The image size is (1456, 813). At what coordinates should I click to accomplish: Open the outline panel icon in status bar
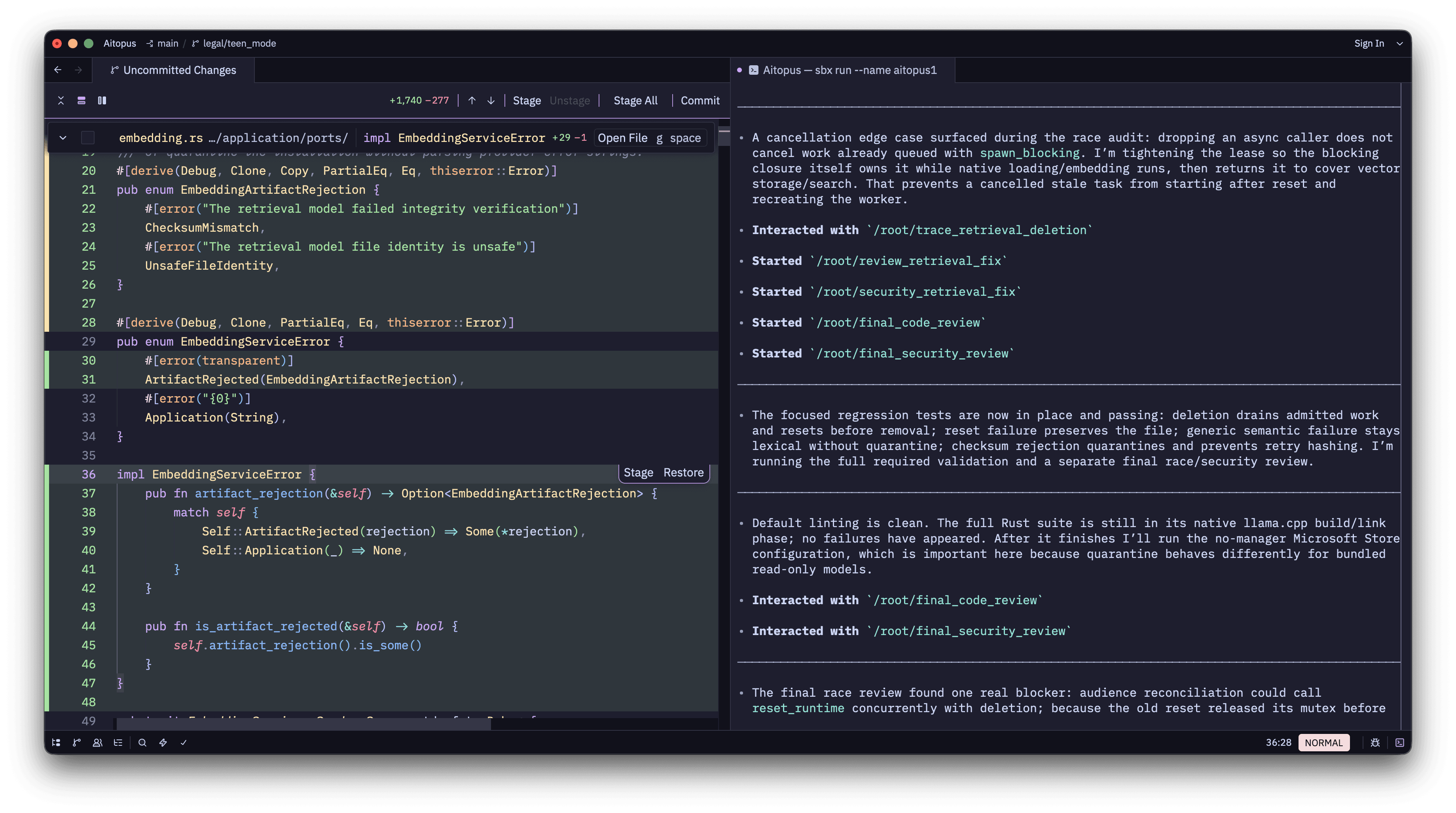point(118,742)
